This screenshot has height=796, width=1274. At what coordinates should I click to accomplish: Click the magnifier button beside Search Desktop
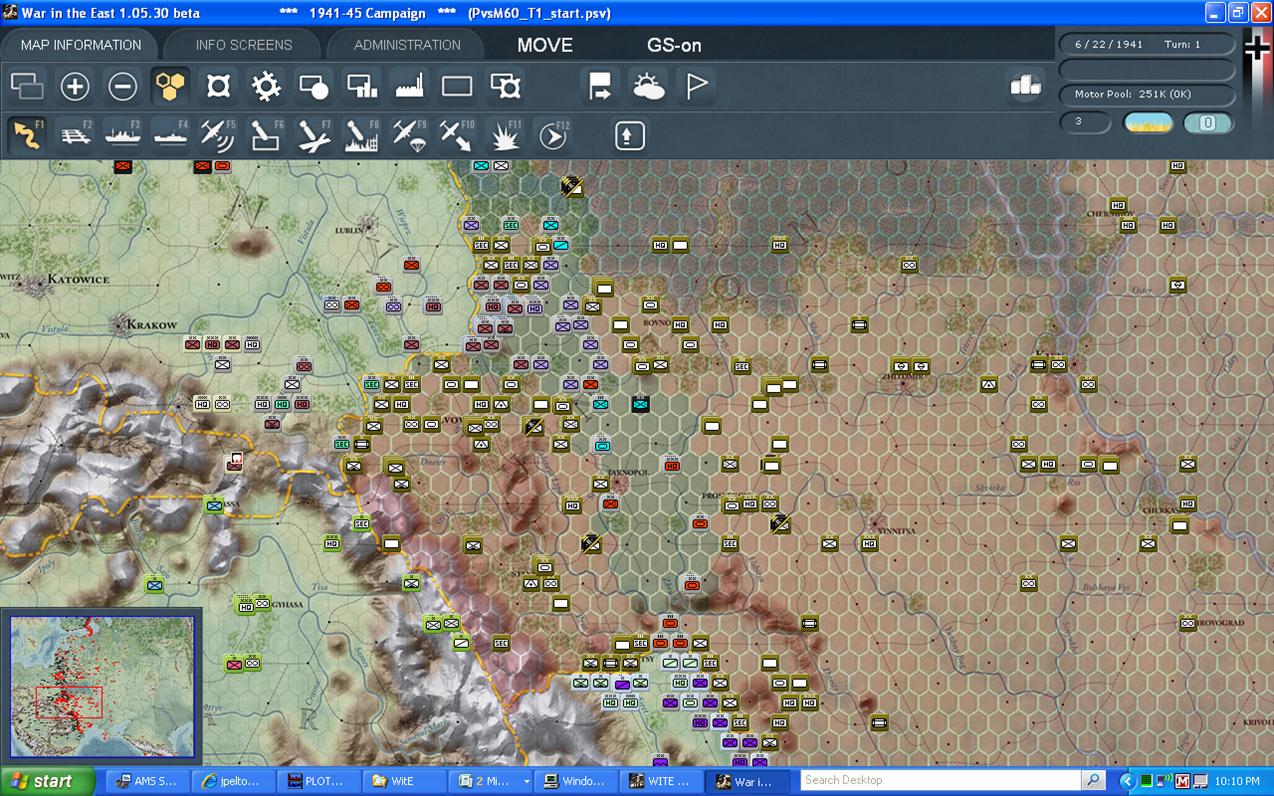point(1093,780)
